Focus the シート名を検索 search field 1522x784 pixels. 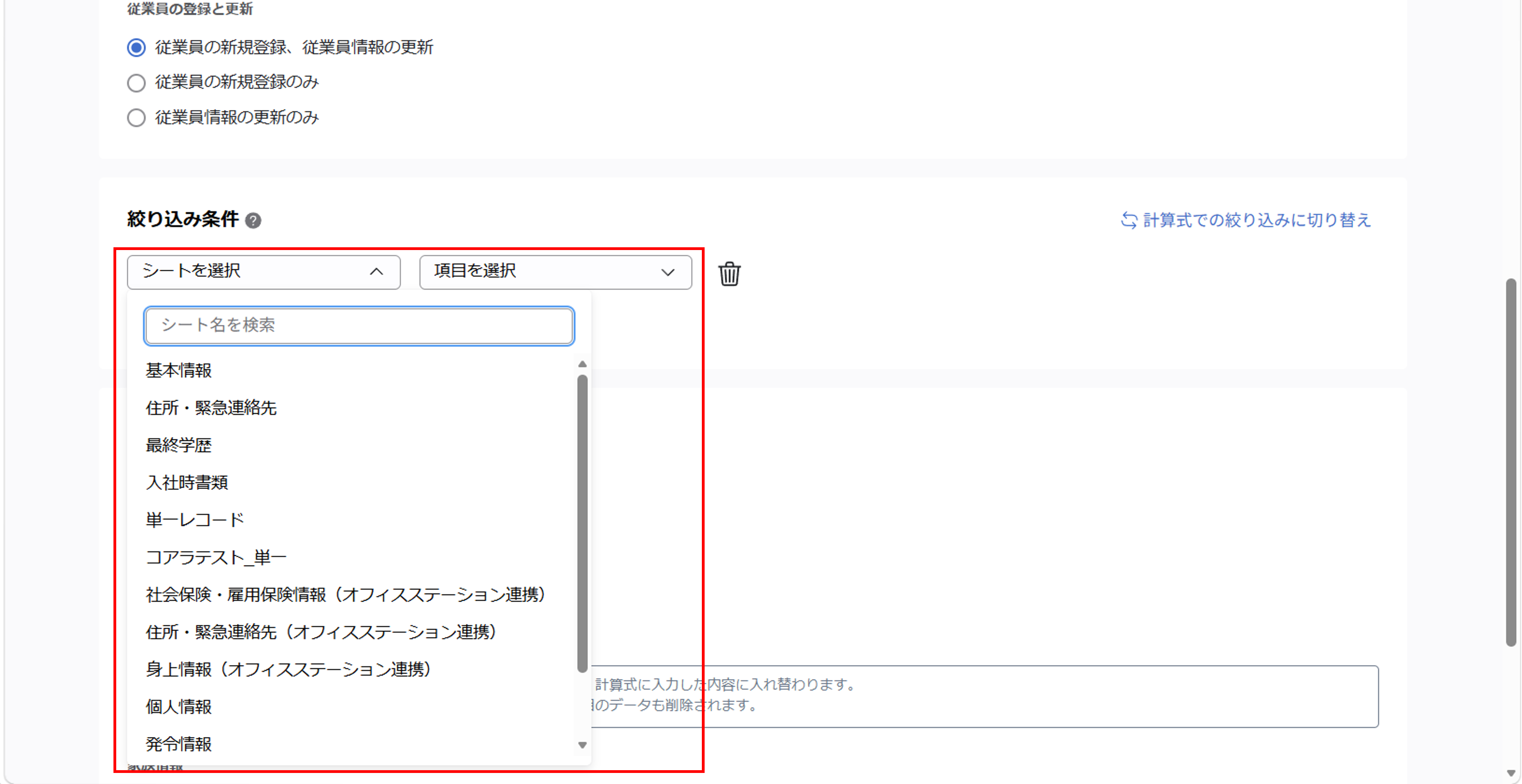359,325
